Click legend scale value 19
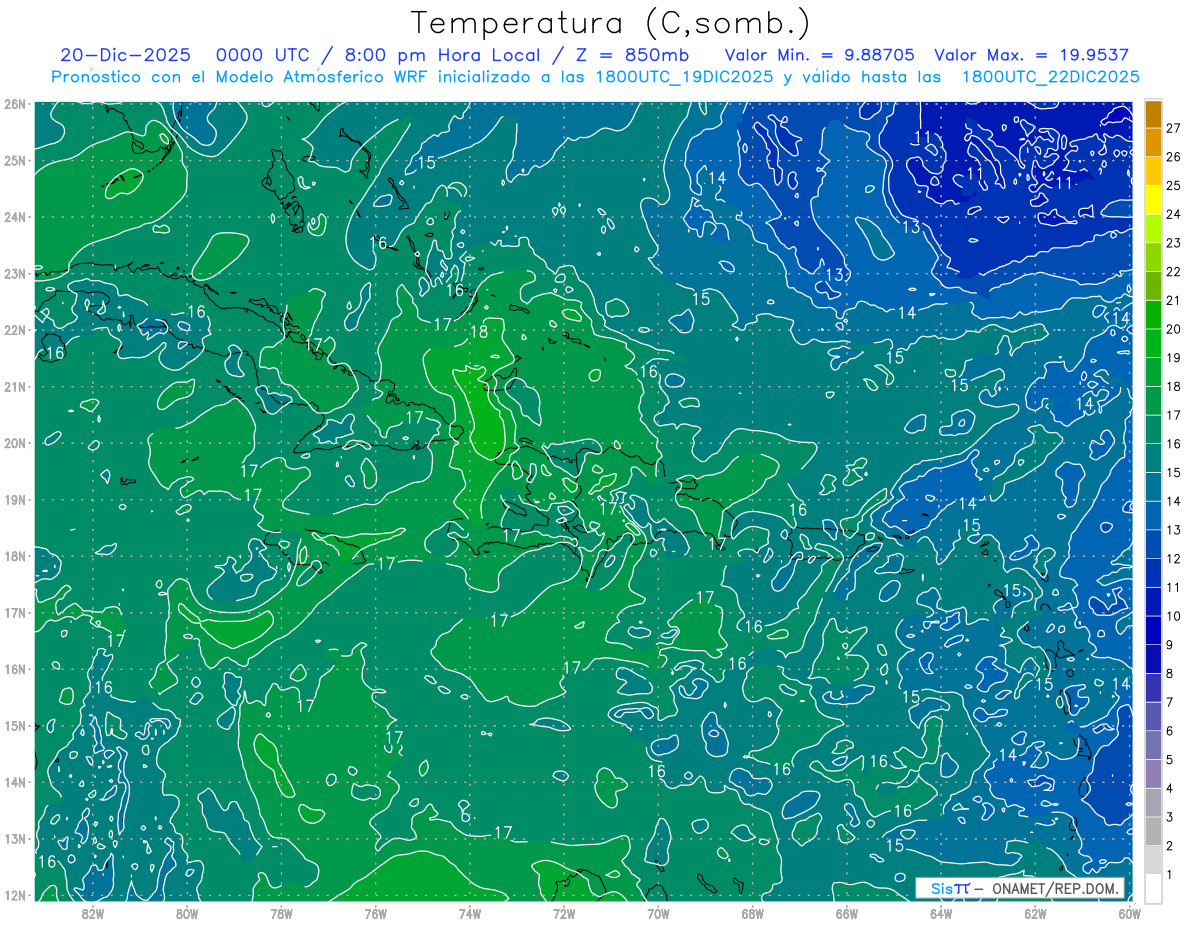 (x=1174, y=358)
